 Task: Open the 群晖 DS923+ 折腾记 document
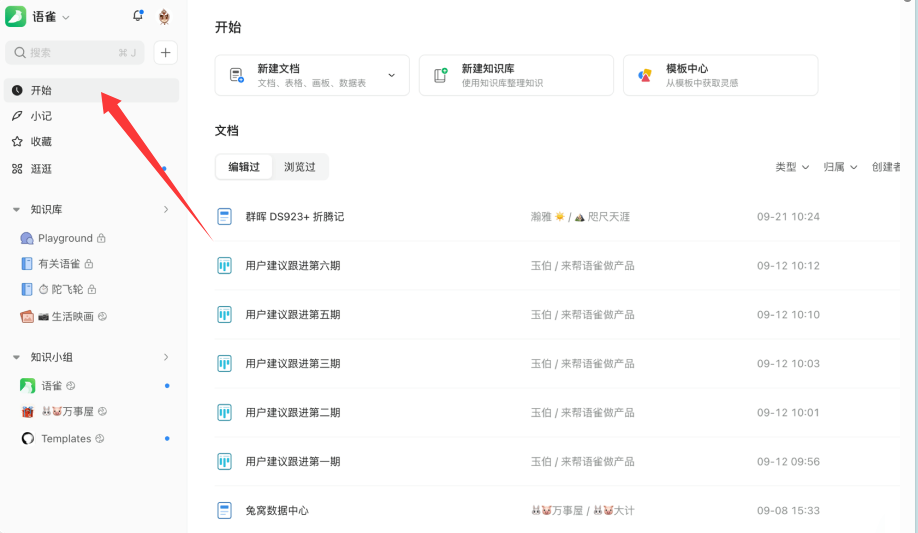point(294,217)
